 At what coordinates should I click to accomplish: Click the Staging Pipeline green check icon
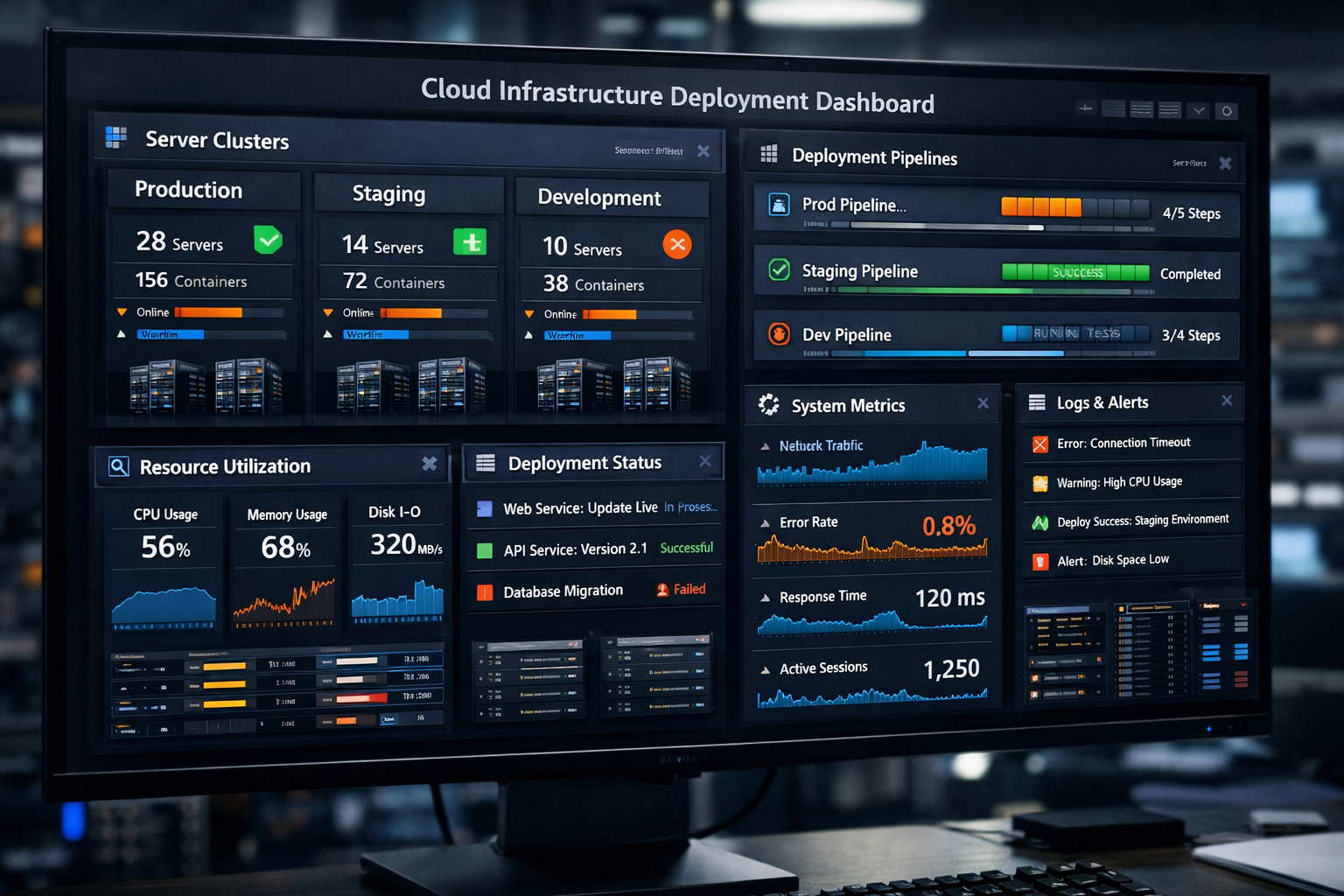click(779, 269)
